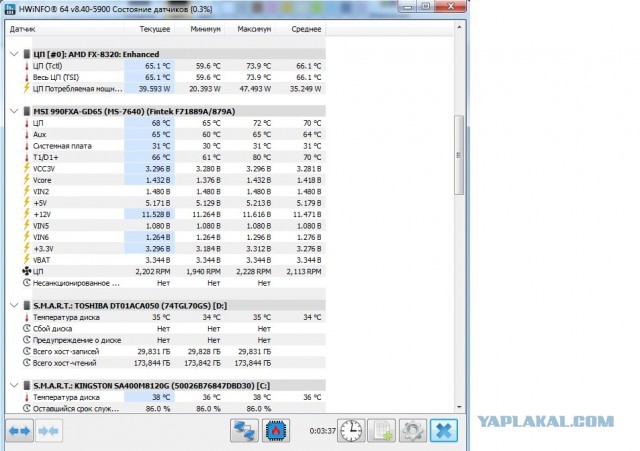This screenshot has width=640, height=451.
Task: Minimize the HWiNFO window
Action: pos(407,7)
